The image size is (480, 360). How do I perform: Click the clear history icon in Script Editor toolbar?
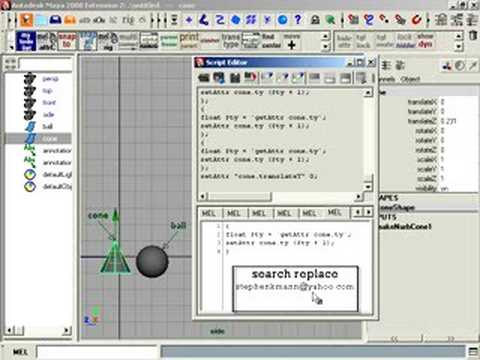tap(266, 78)
